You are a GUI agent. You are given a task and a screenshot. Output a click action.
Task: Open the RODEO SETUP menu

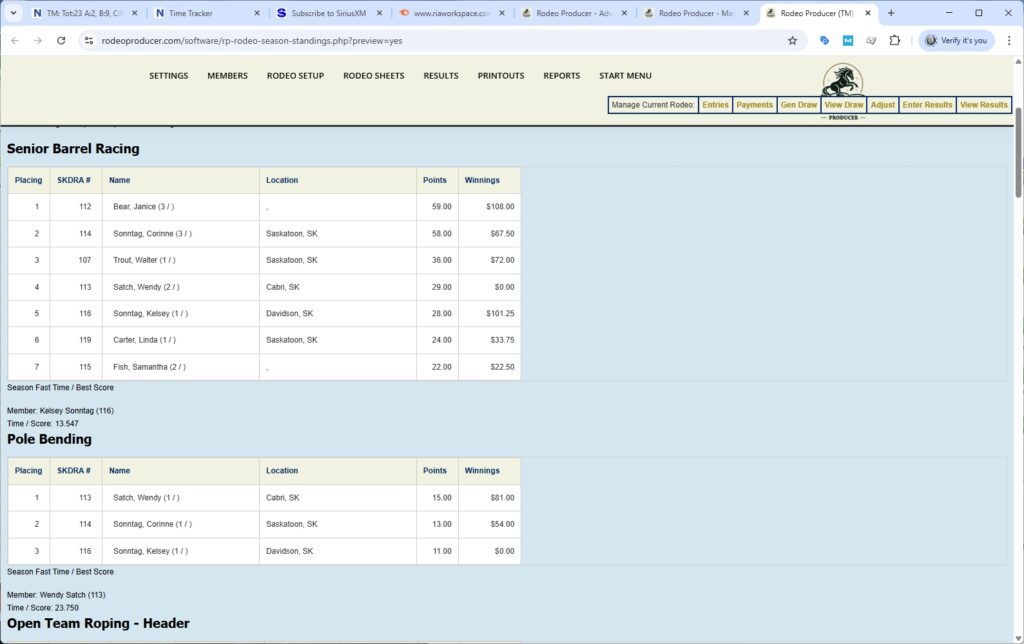coord(295,76)
